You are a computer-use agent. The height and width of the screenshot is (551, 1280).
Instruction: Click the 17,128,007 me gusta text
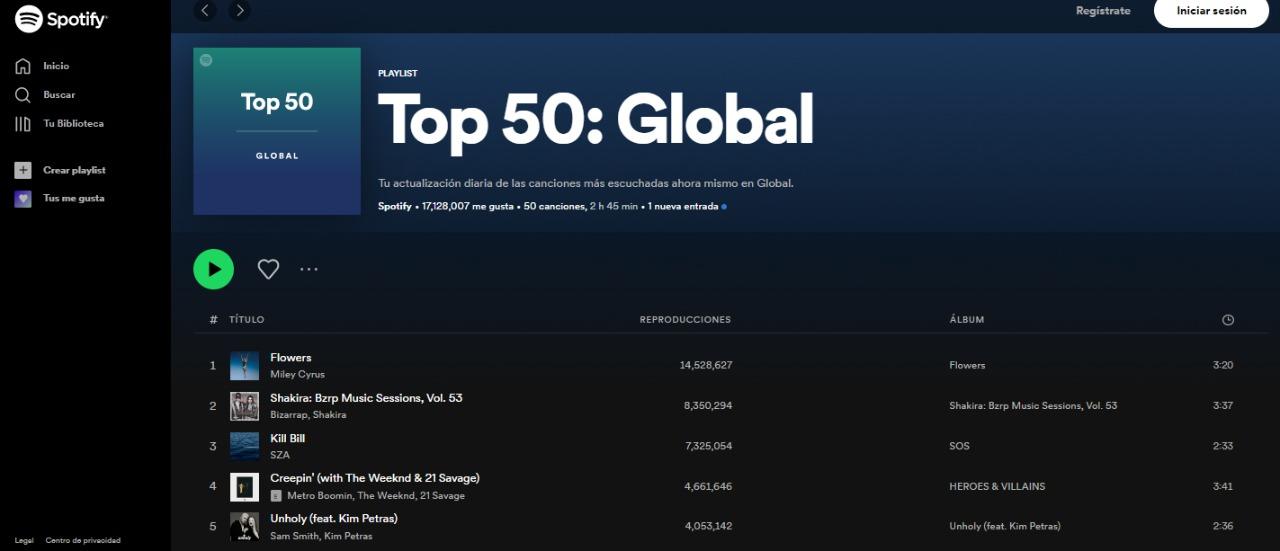[x=468, y=207]
